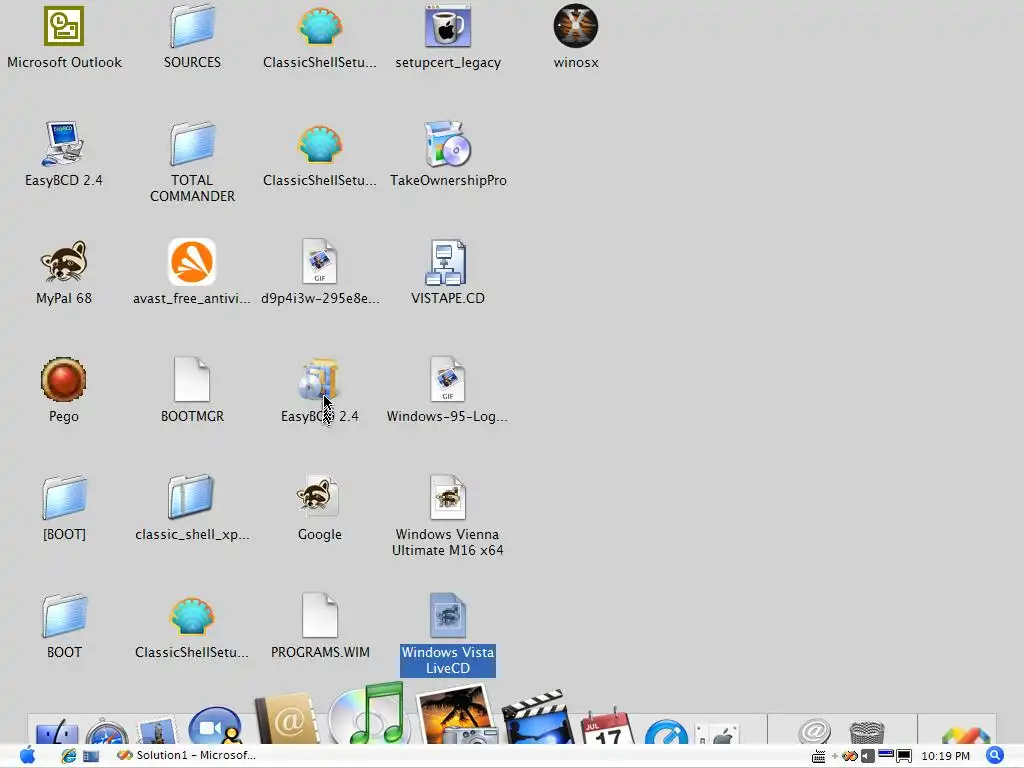1024x768 pixels.
Task: Open iPhoto palm tree icon in dock
Action: point(455,714)
